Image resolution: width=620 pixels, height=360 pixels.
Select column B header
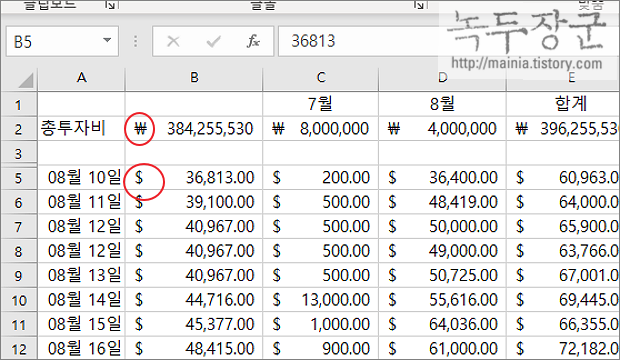pos(194,78)
